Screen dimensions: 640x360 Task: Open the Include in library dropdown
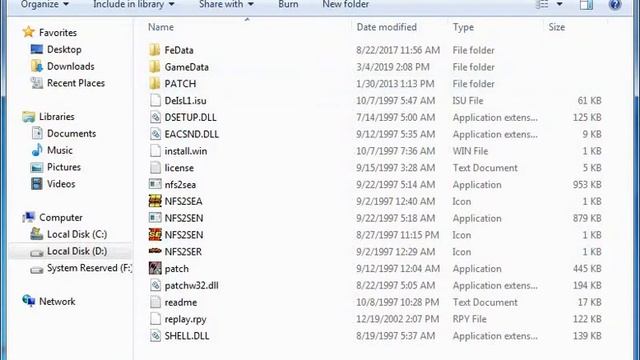[x=134, y=4]
